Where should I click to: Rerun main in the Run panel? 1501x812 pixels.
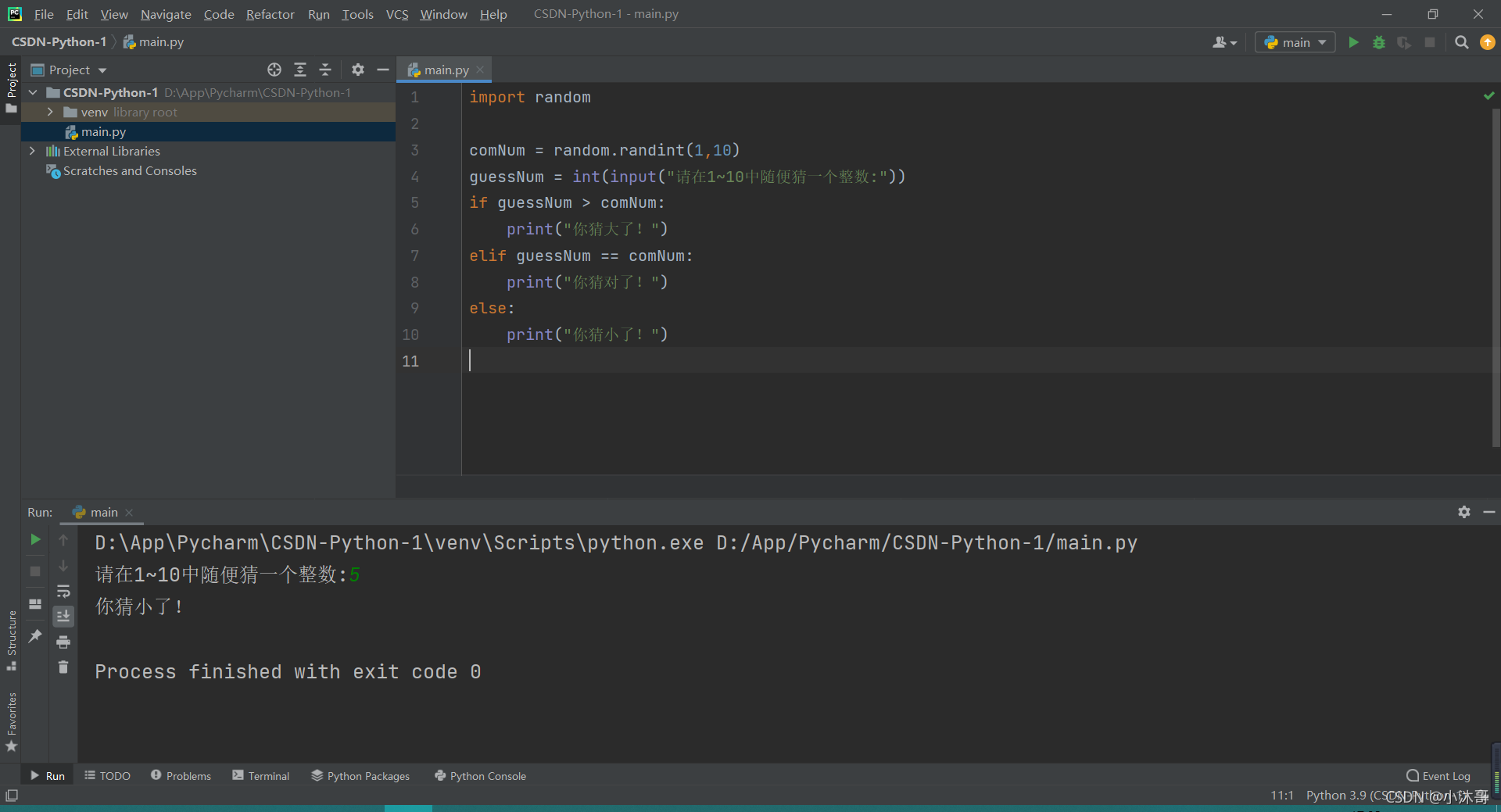pyautogui.click(x=35, y=539)
